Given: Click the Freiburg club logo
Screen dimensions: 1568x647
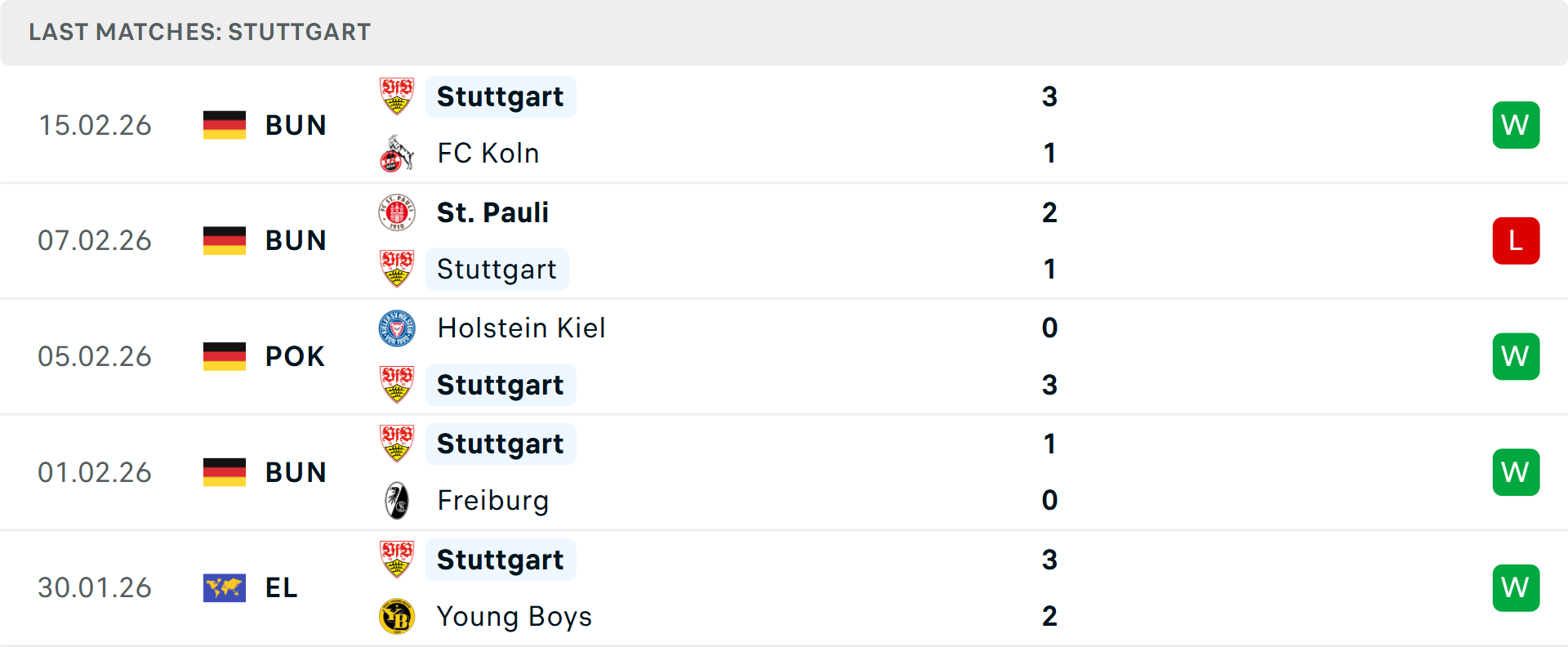Looking at the screenshot, I should [397, 501].
